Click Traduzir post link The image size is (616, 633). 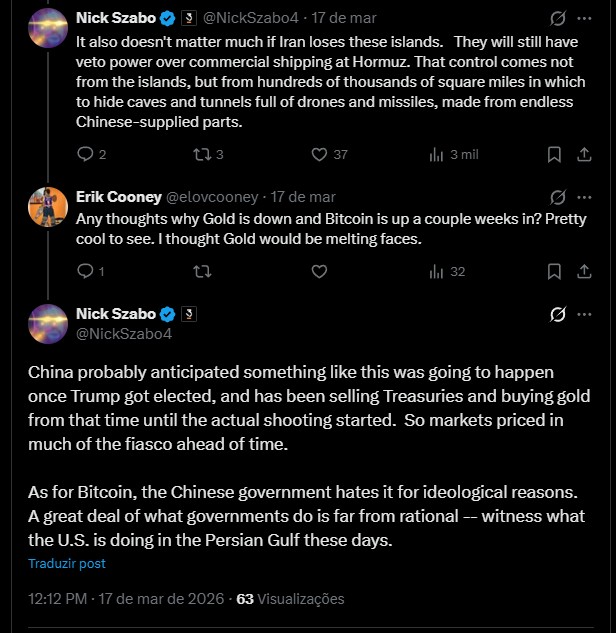click(x=66, y=563)
